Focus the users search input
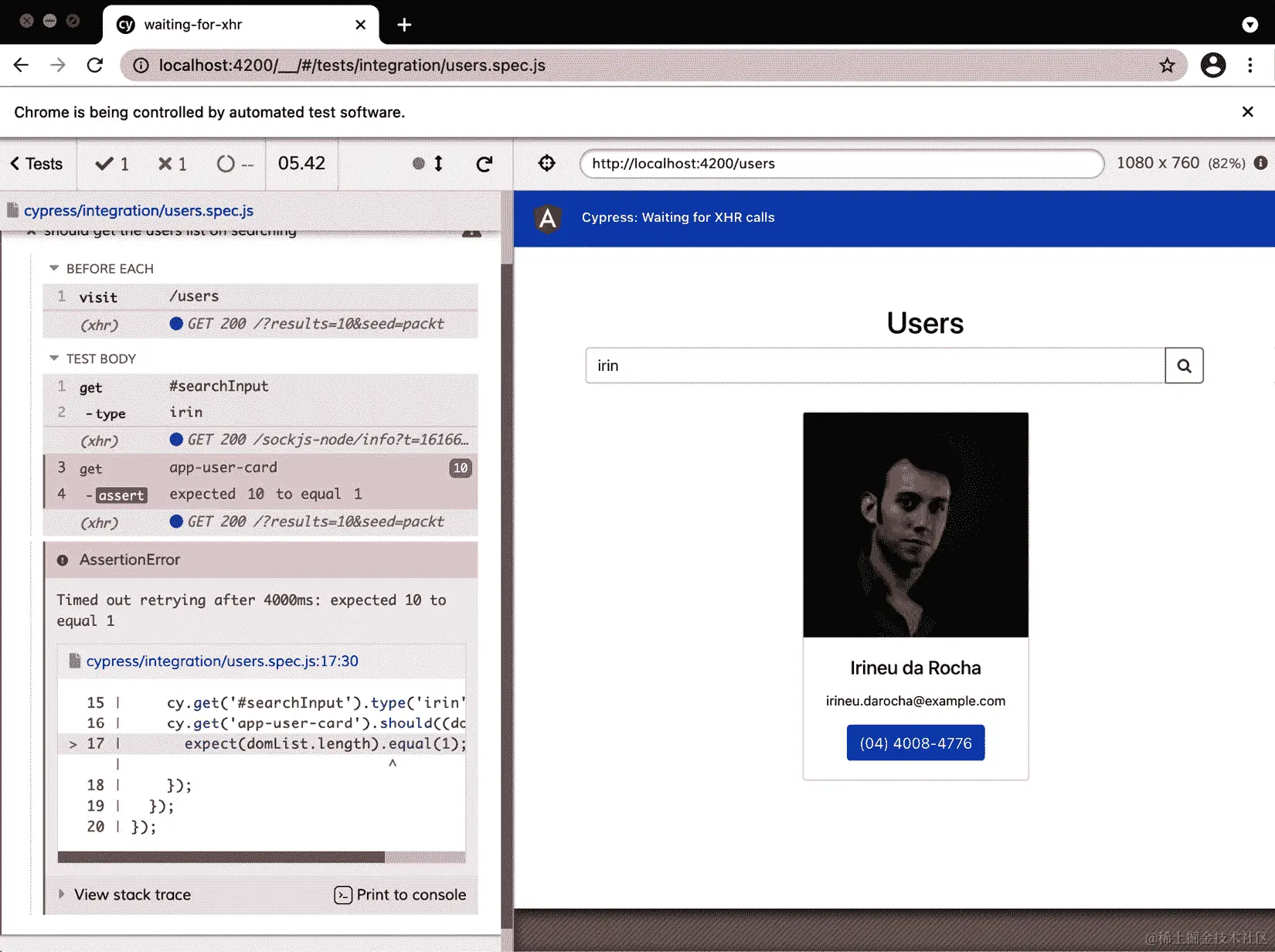Viewport: 1275px width, 952px height. click(875, 365)
